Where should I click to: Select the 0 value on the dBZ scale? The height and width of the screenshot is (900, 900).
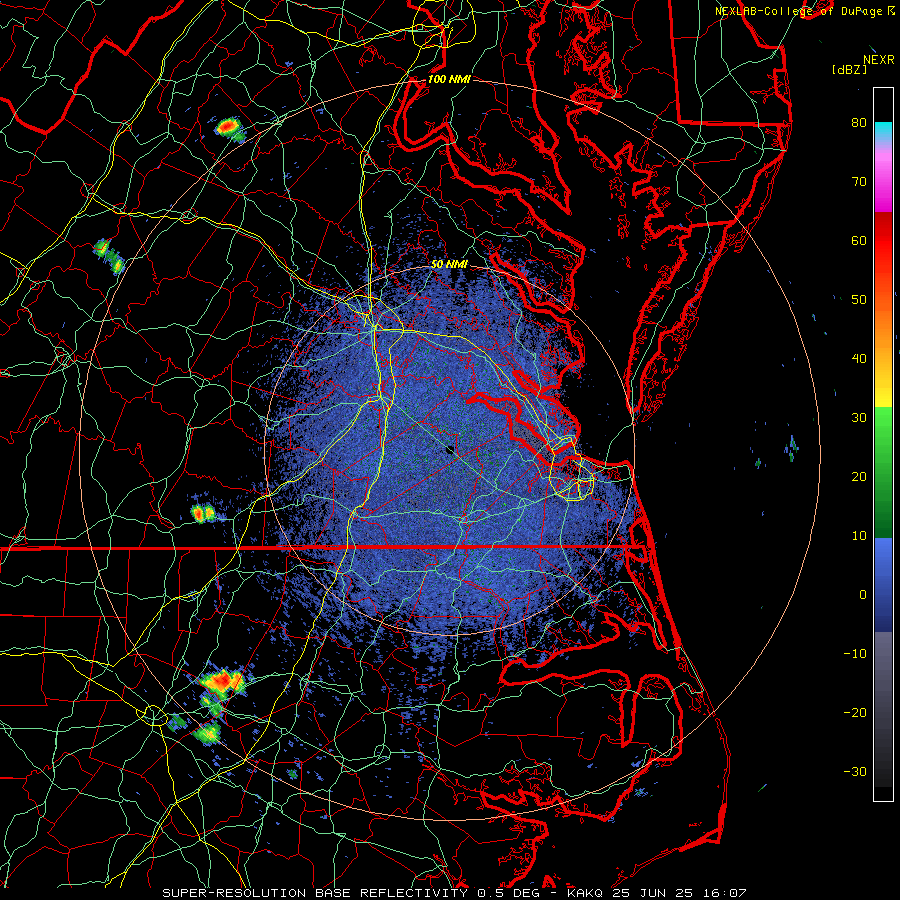[863, 595]
